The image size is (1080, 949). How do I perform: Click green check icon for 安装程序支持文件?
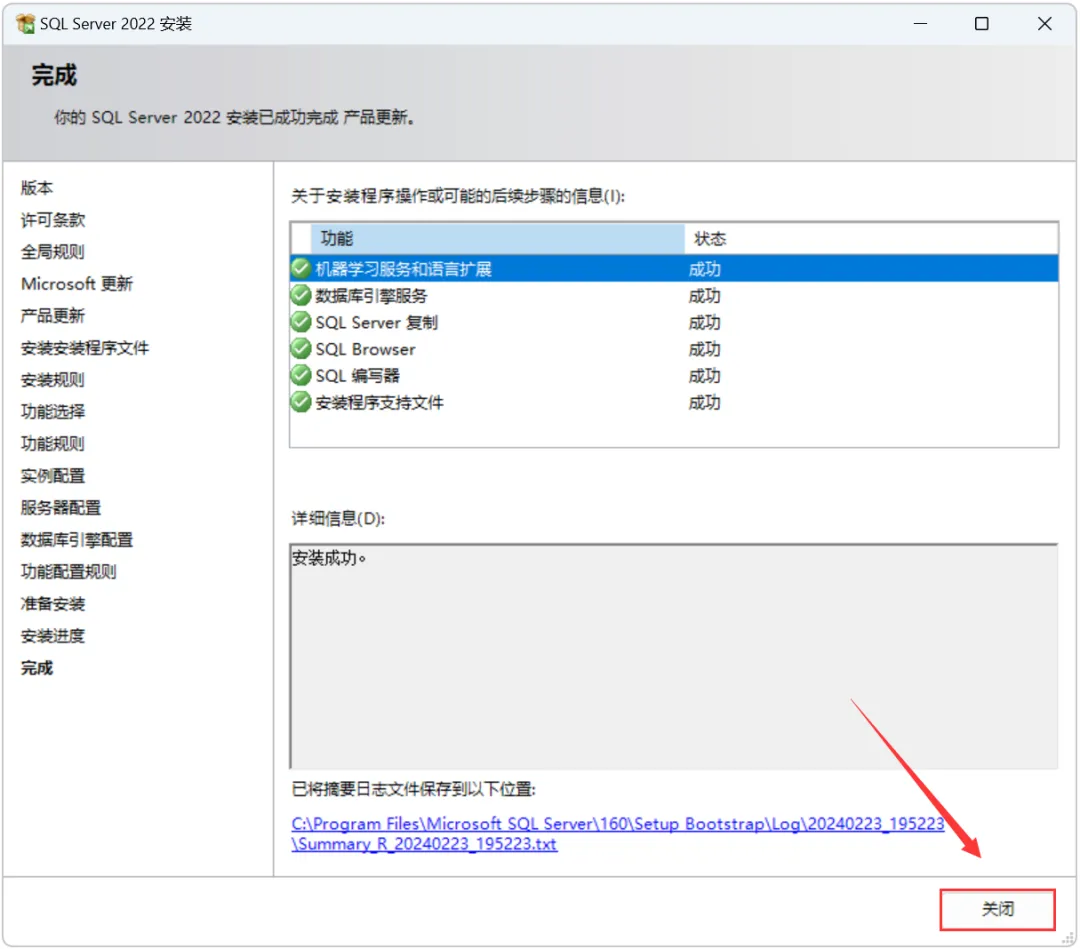click(301, 402)
